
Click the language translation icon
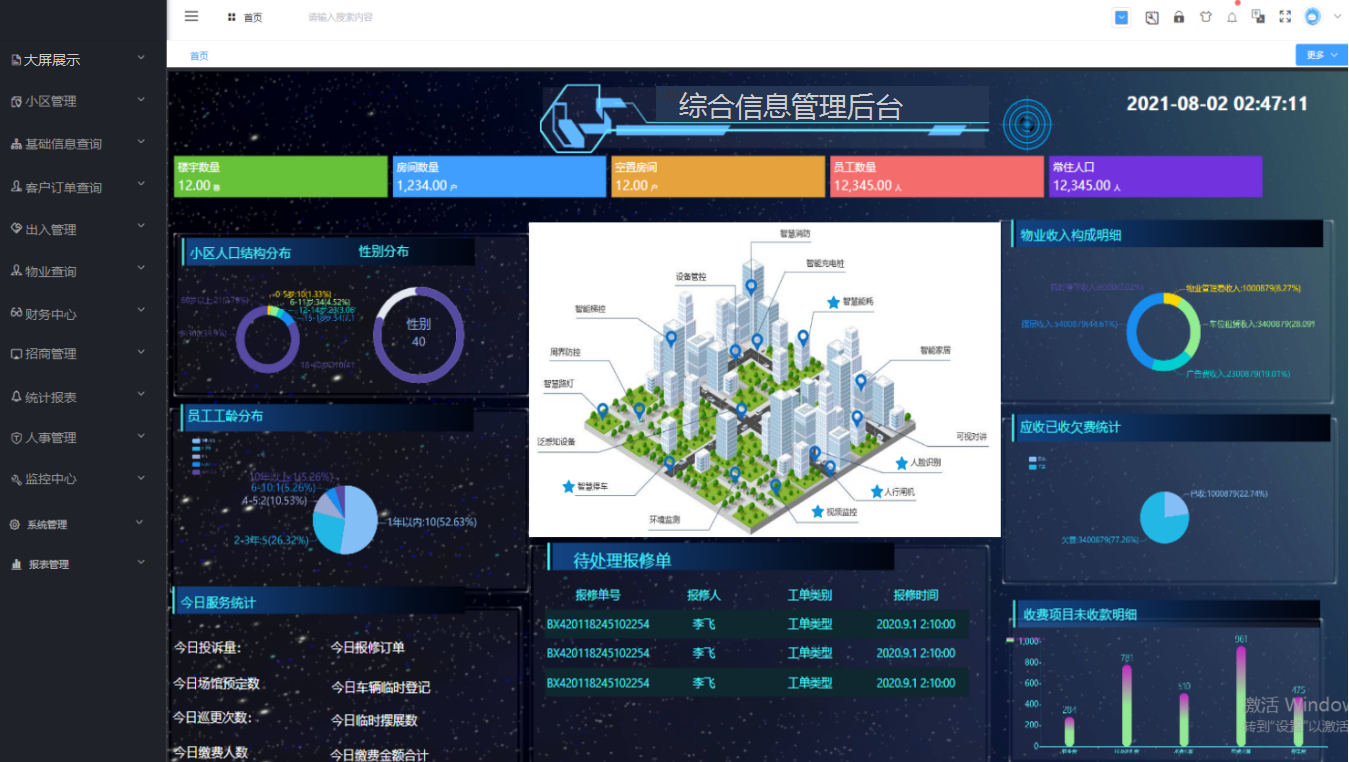(x=1258, y=17)
